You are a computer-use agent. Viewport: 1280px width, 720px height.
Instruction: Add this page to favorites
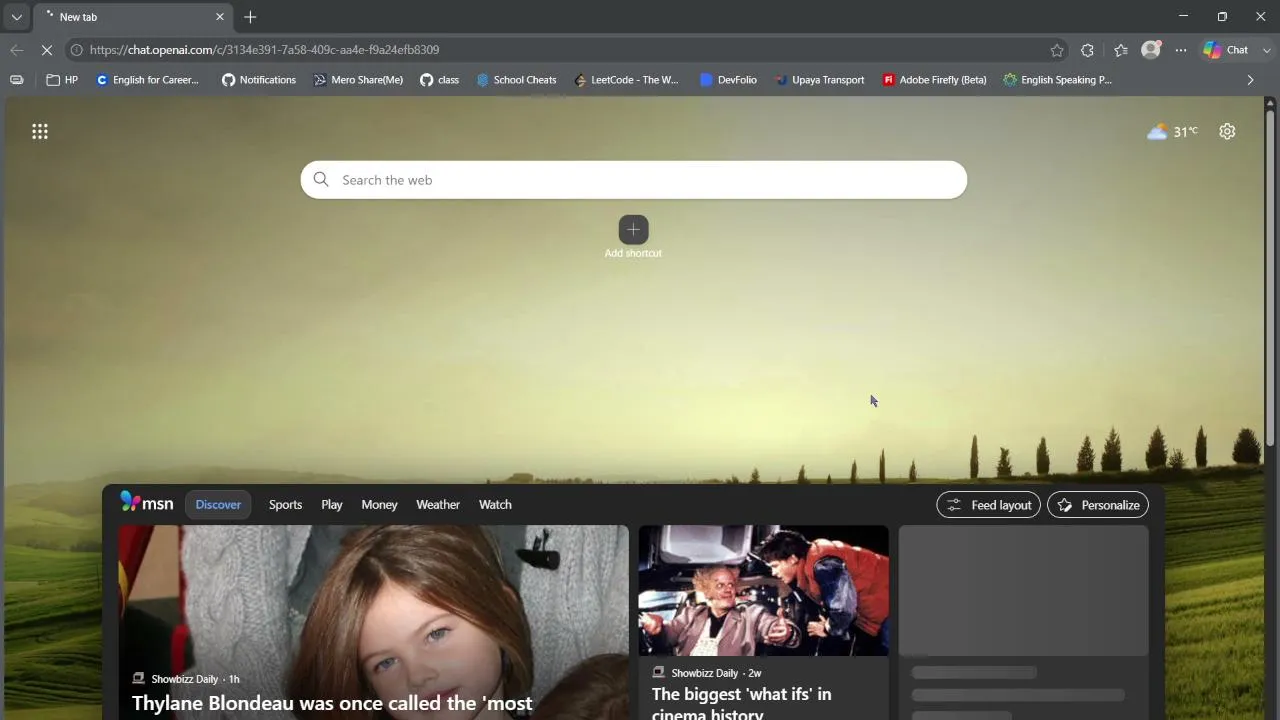1057,50
